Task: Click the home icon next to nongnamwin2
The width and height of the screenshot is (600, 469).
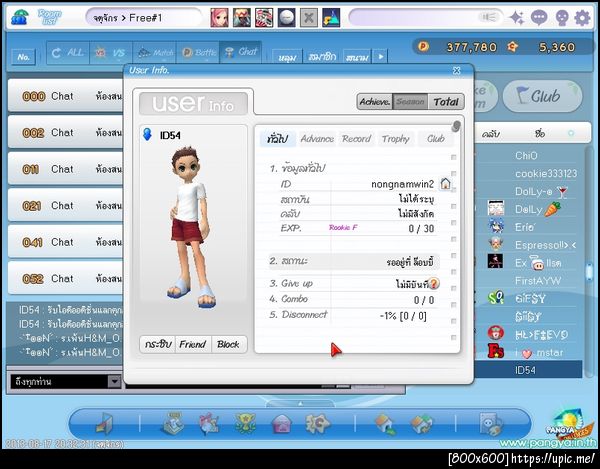Action: coord(445,184)
